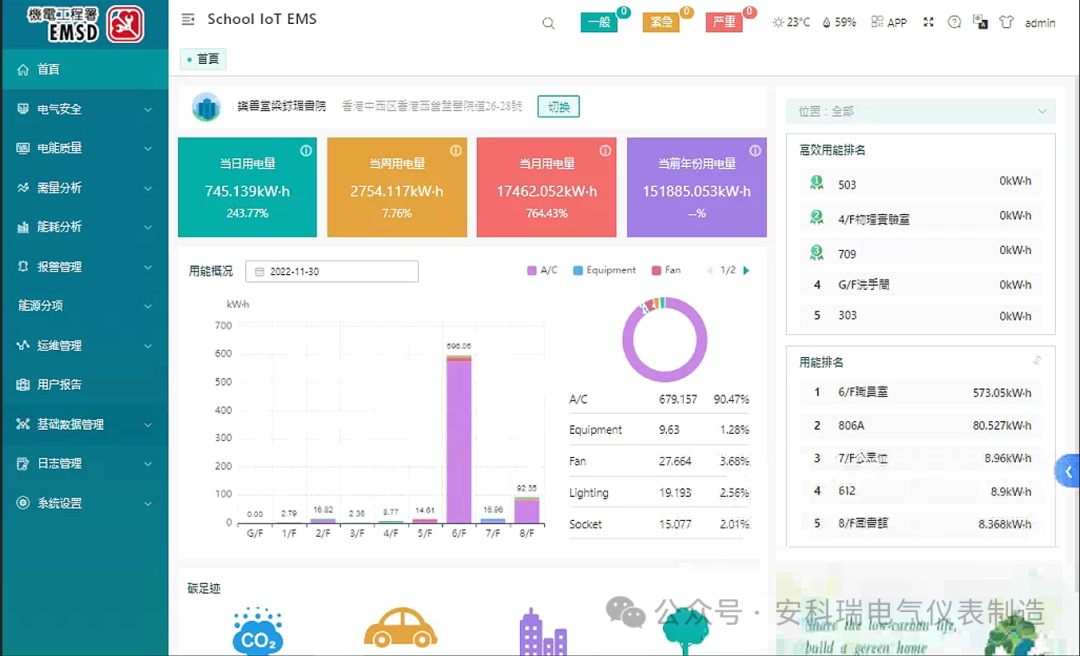Collapse sidebar with hamburger menu icon

click(x=188, y=20)
